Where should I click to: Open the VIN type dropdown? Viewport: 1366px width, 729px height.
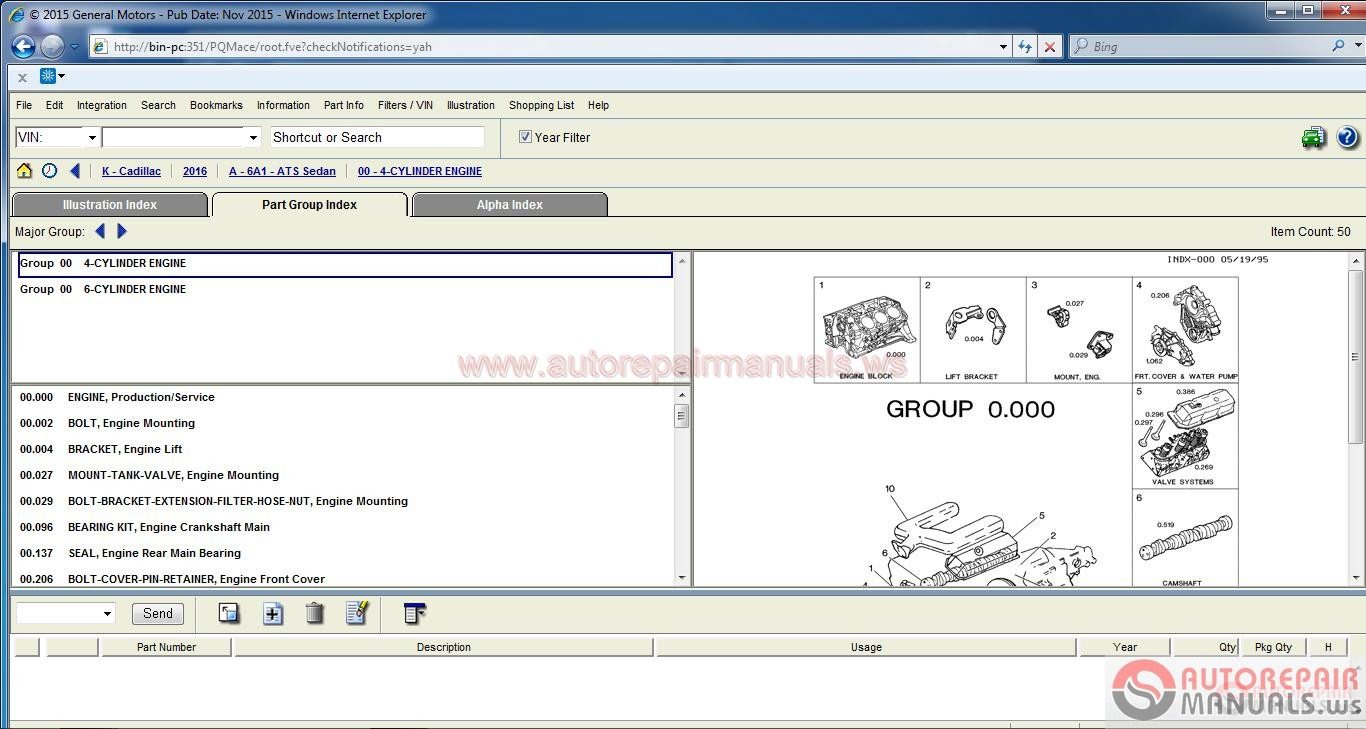coord(92,138)
